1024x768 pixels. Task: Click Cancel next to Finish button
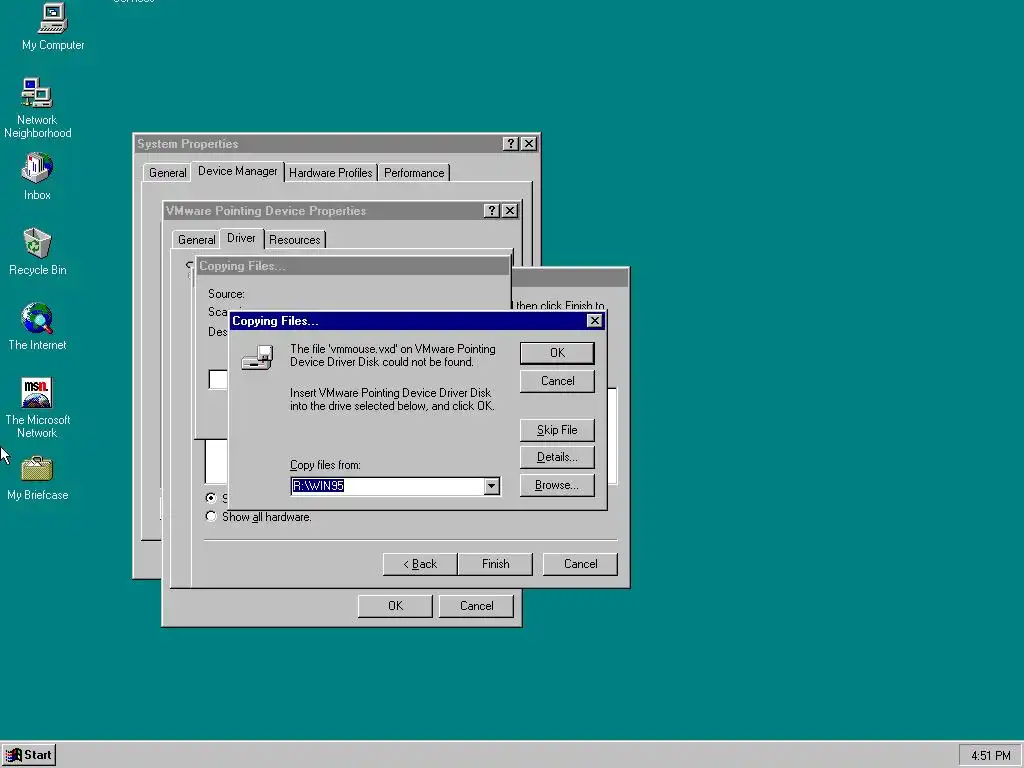coord(580,564)
